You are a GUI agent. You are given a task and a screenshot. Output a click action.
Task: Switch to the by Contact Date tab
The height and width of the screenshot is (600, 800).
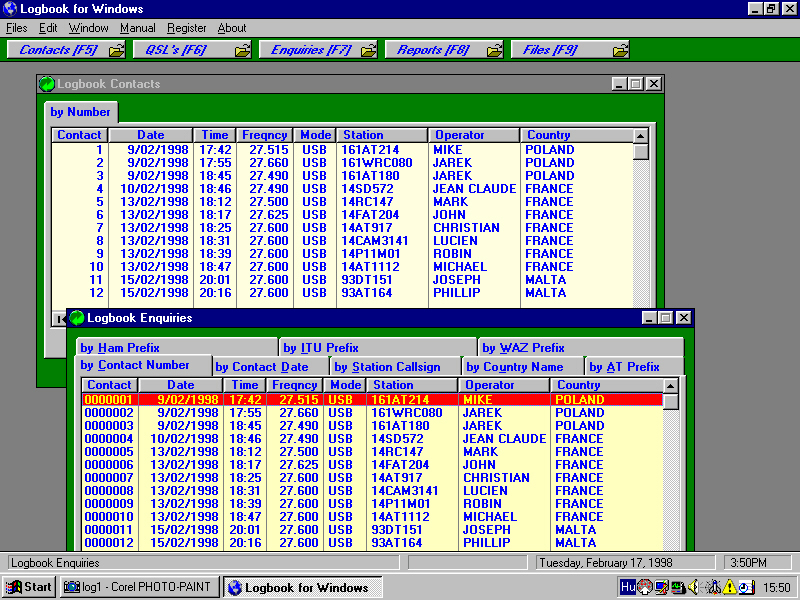[x=270, y=367]
